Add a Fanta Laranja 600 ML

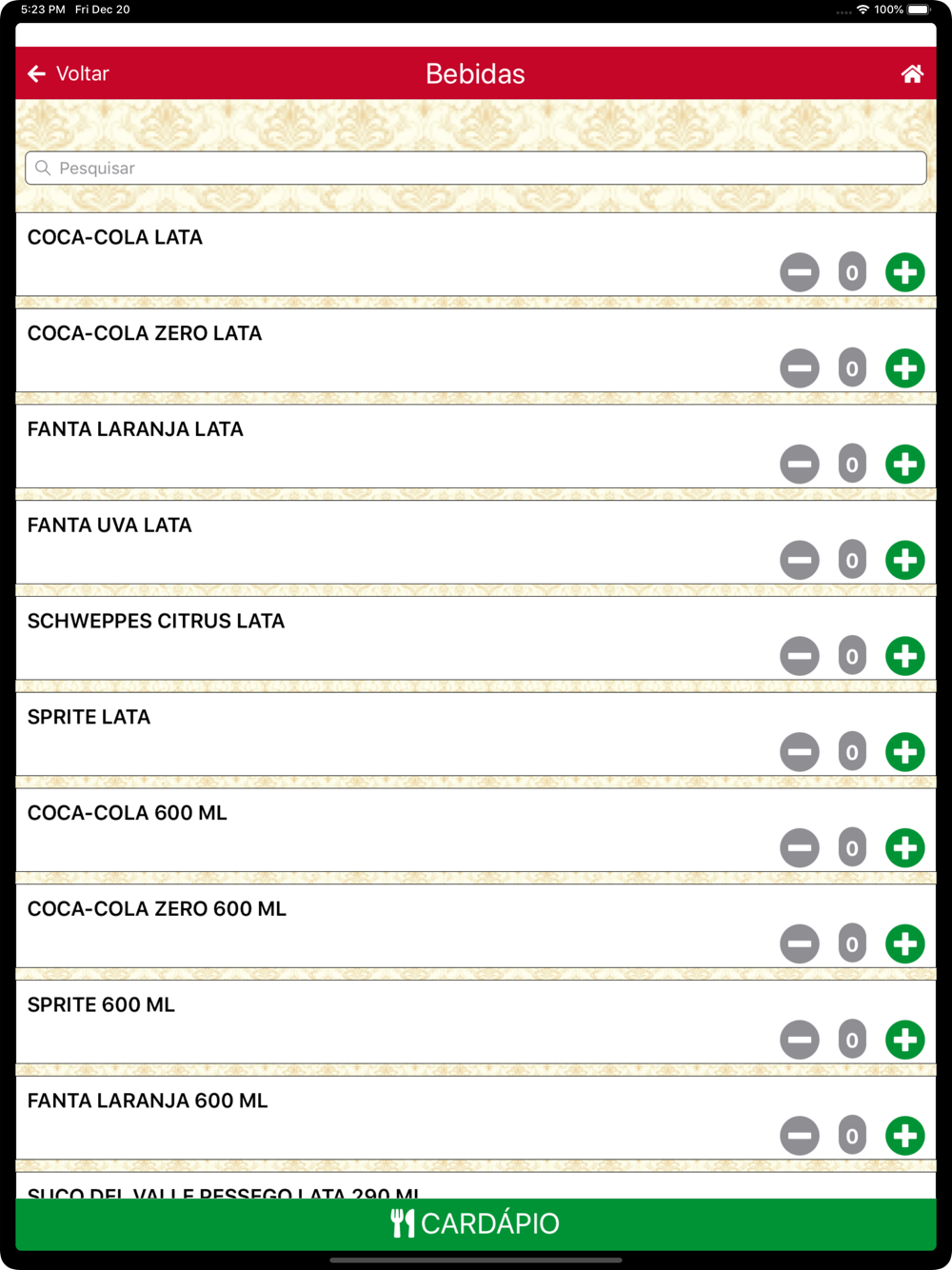[904, 1136]
